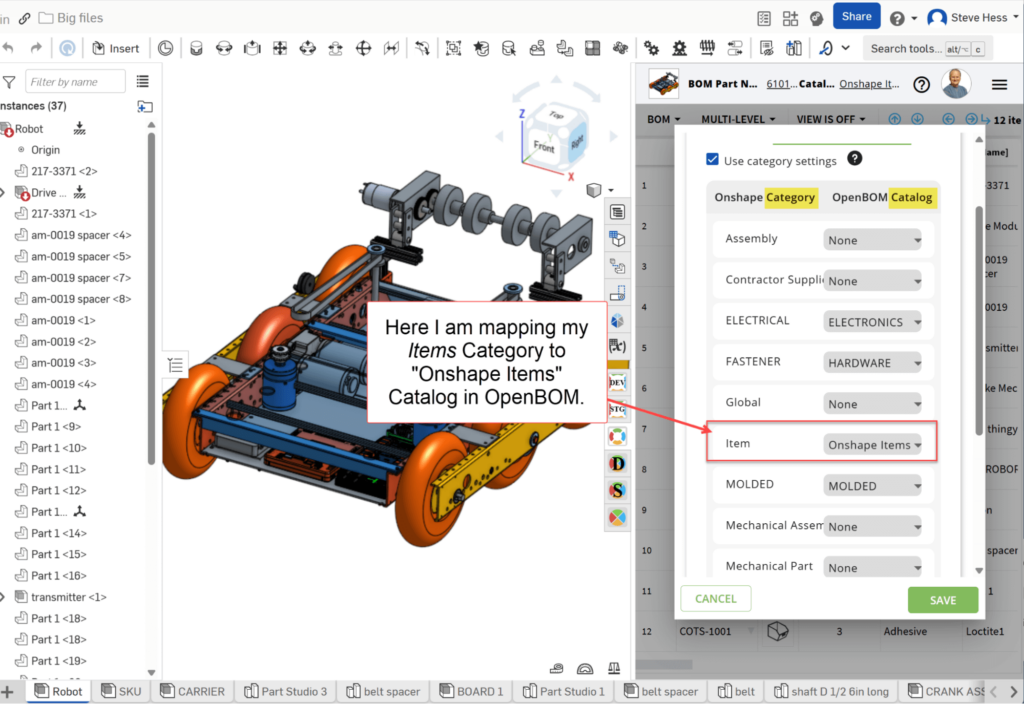The width and height of the screenshot is (1024, 704).
Task: Open the Mechanical Part catalog dropdown
Action: click(872, 568)
